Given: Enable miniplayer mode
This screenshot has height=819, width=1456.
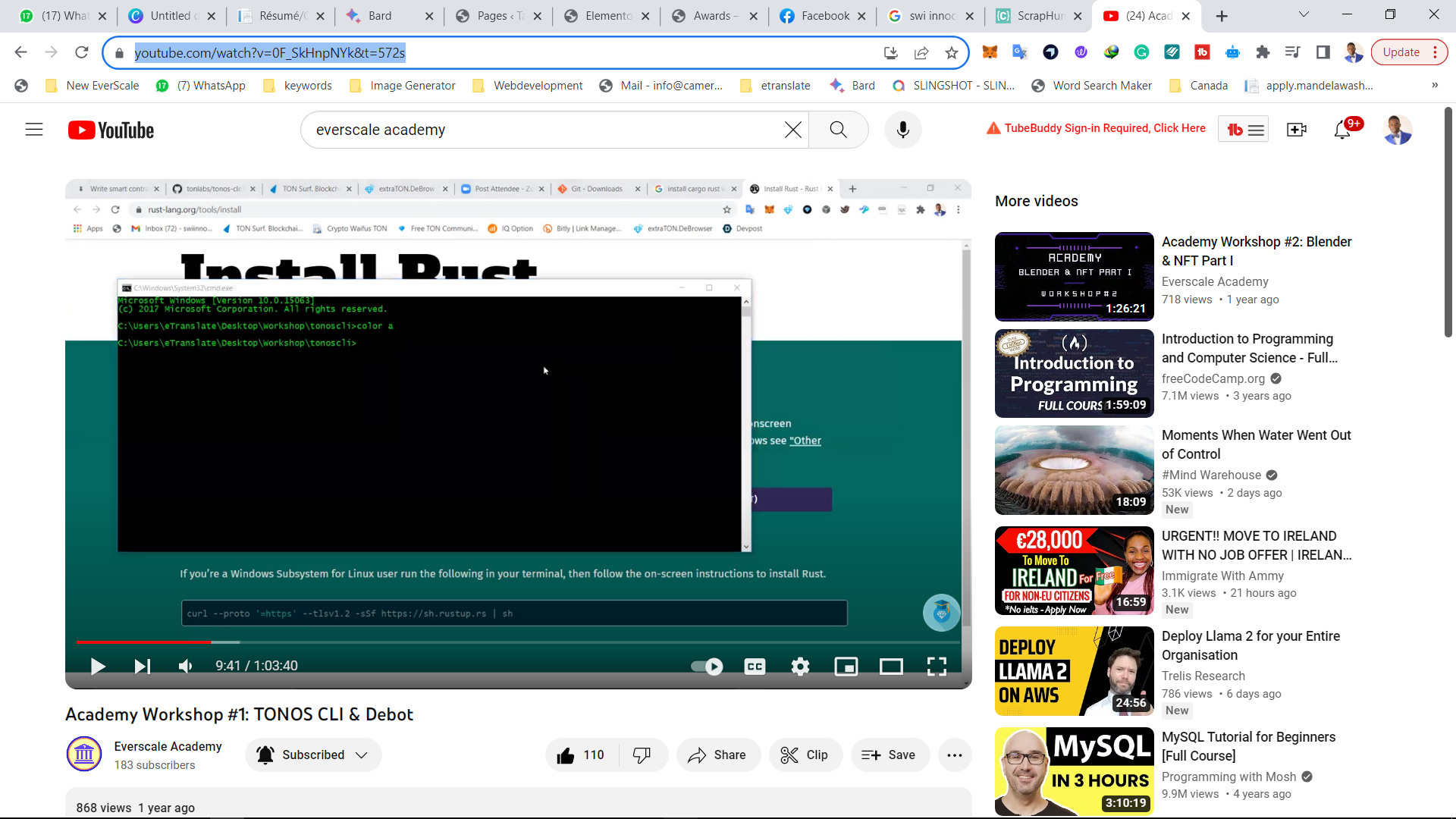Looking at the screenshot, I should [846, 667].
